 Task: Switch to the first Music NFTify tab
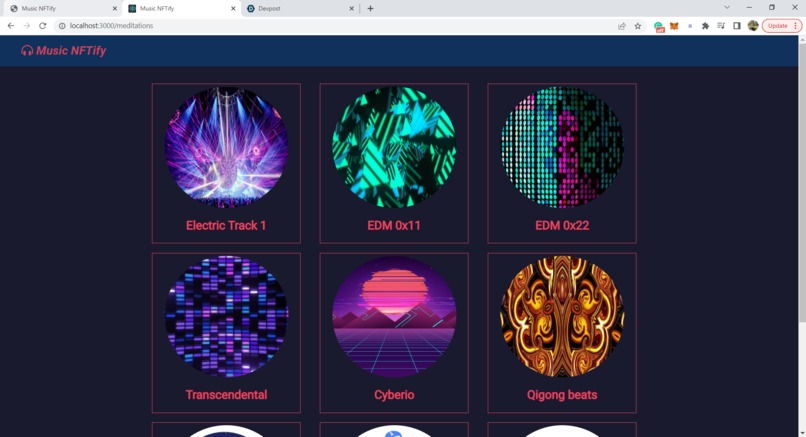tap(62, 8)
